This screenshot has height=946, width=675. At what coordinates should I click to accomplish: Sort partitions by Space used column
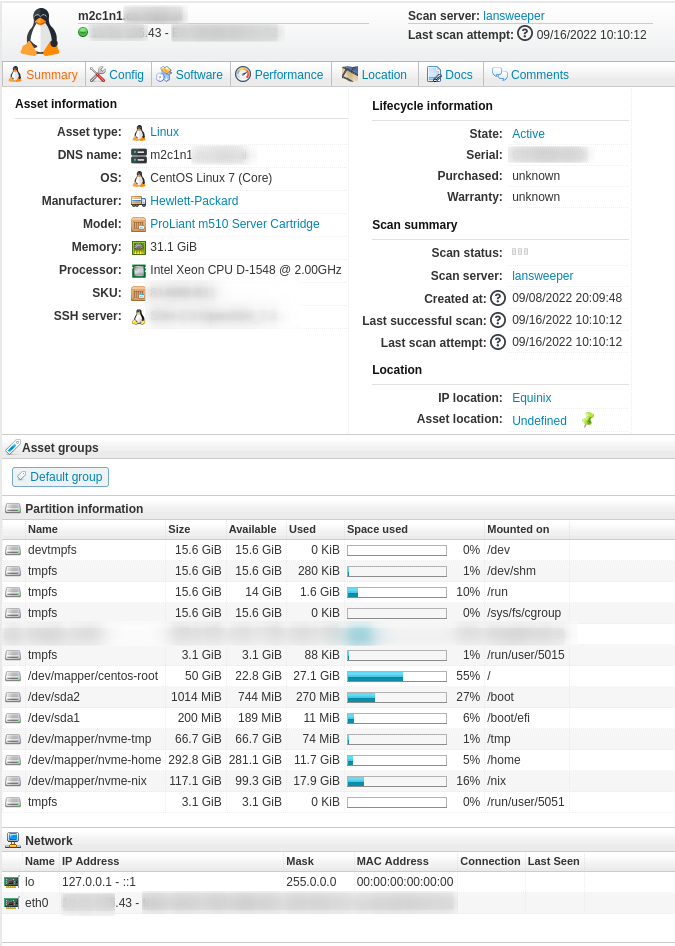pos(377,529)
